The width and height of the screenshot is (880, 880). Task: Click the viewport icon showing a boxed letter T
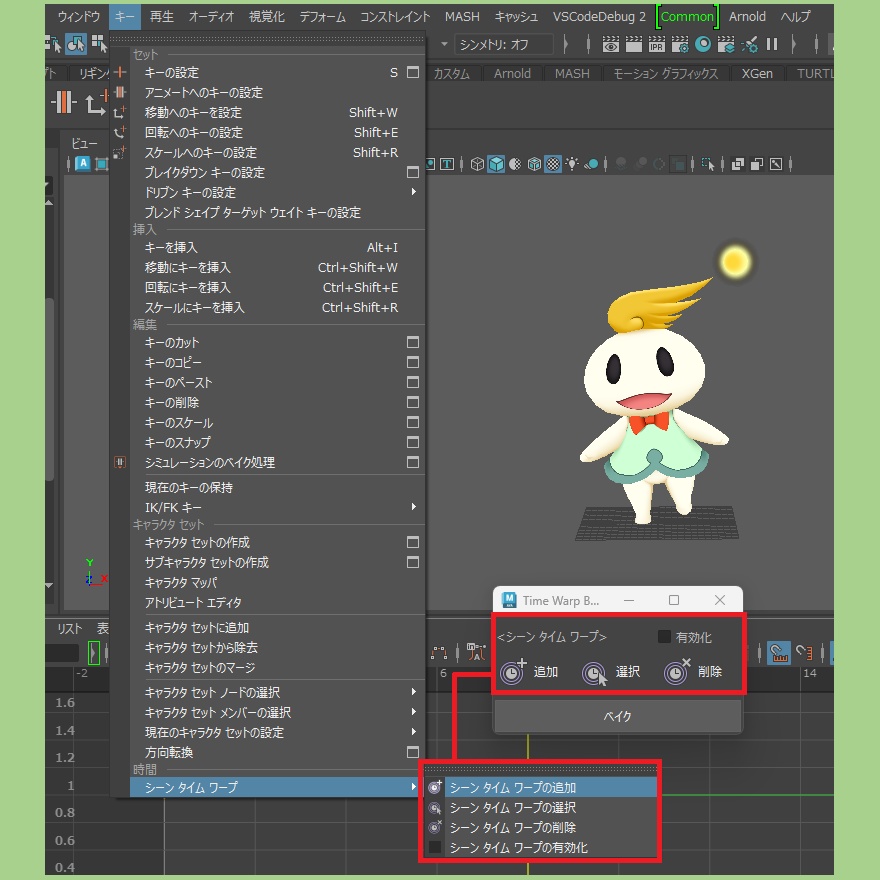pyautogui.click(x=447, y=164)
